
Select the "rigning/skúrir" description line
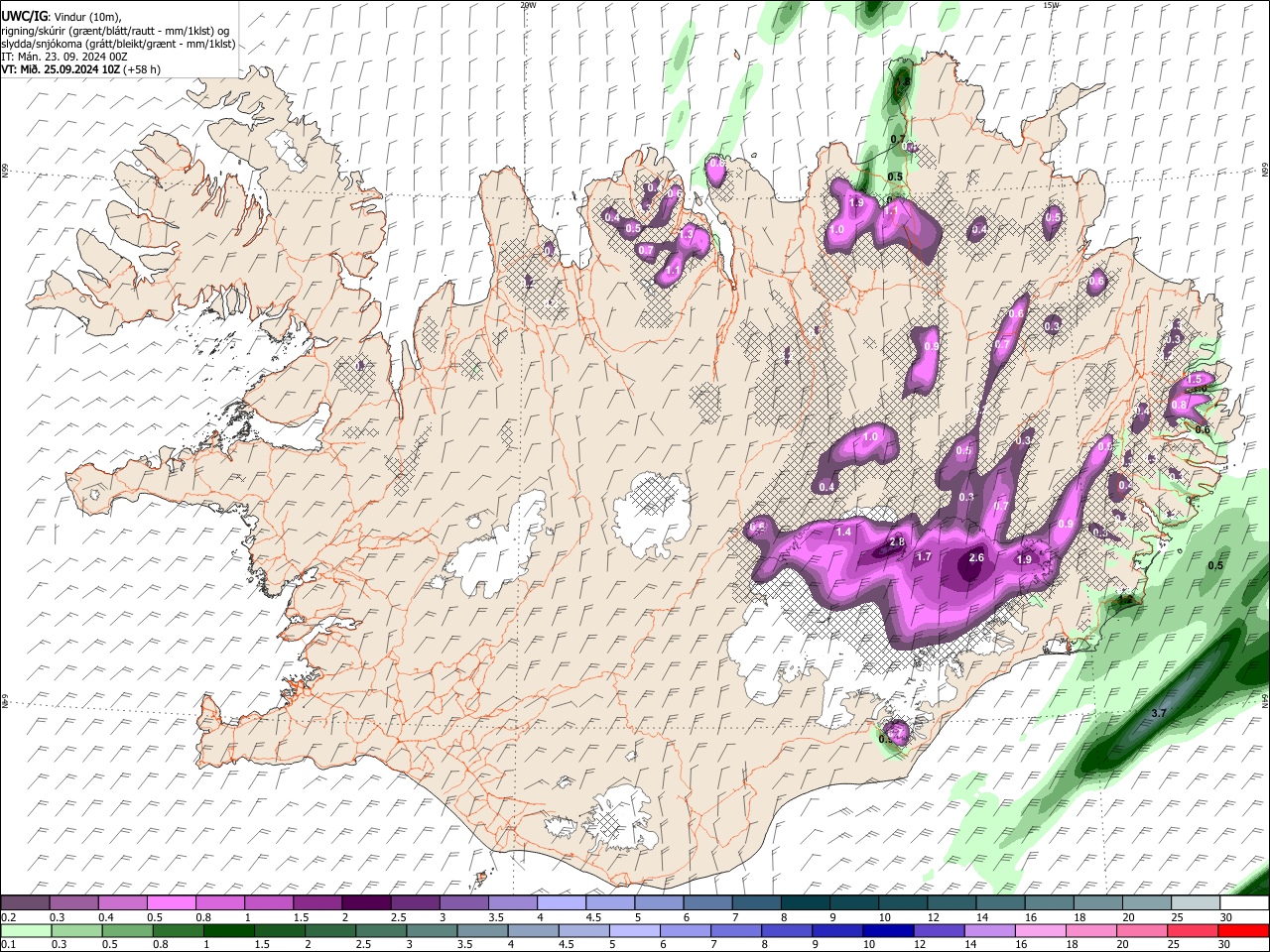(x=116, y=31)
